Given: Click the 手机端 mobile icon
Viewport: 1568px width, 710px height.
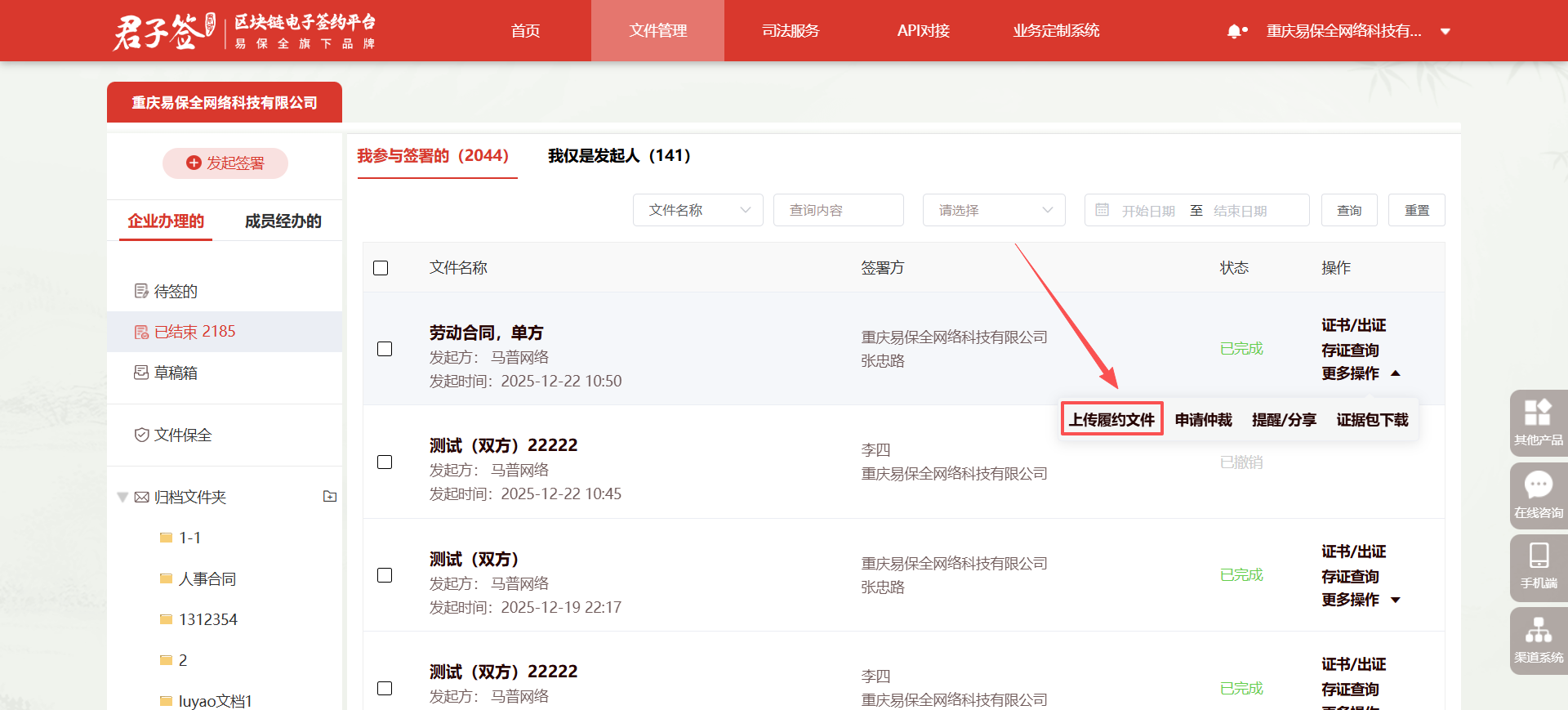Looking at the screenshot, I should point(1538,566).
